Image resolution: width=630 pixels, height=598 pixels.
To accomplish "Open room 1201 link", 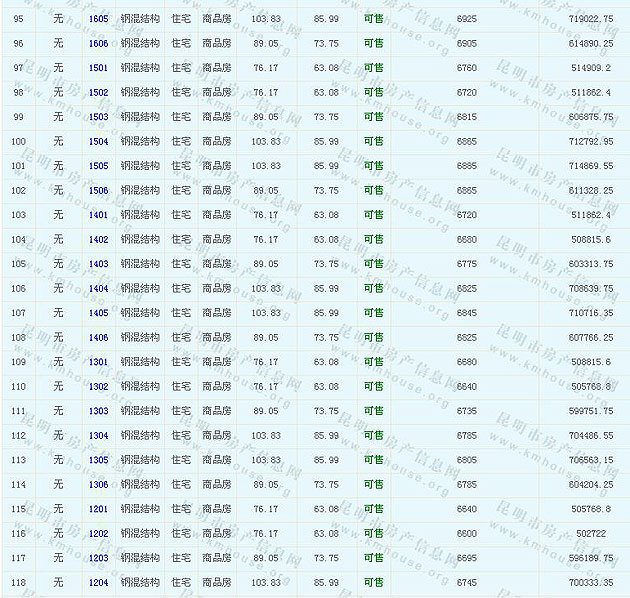I will pos(98,509).
